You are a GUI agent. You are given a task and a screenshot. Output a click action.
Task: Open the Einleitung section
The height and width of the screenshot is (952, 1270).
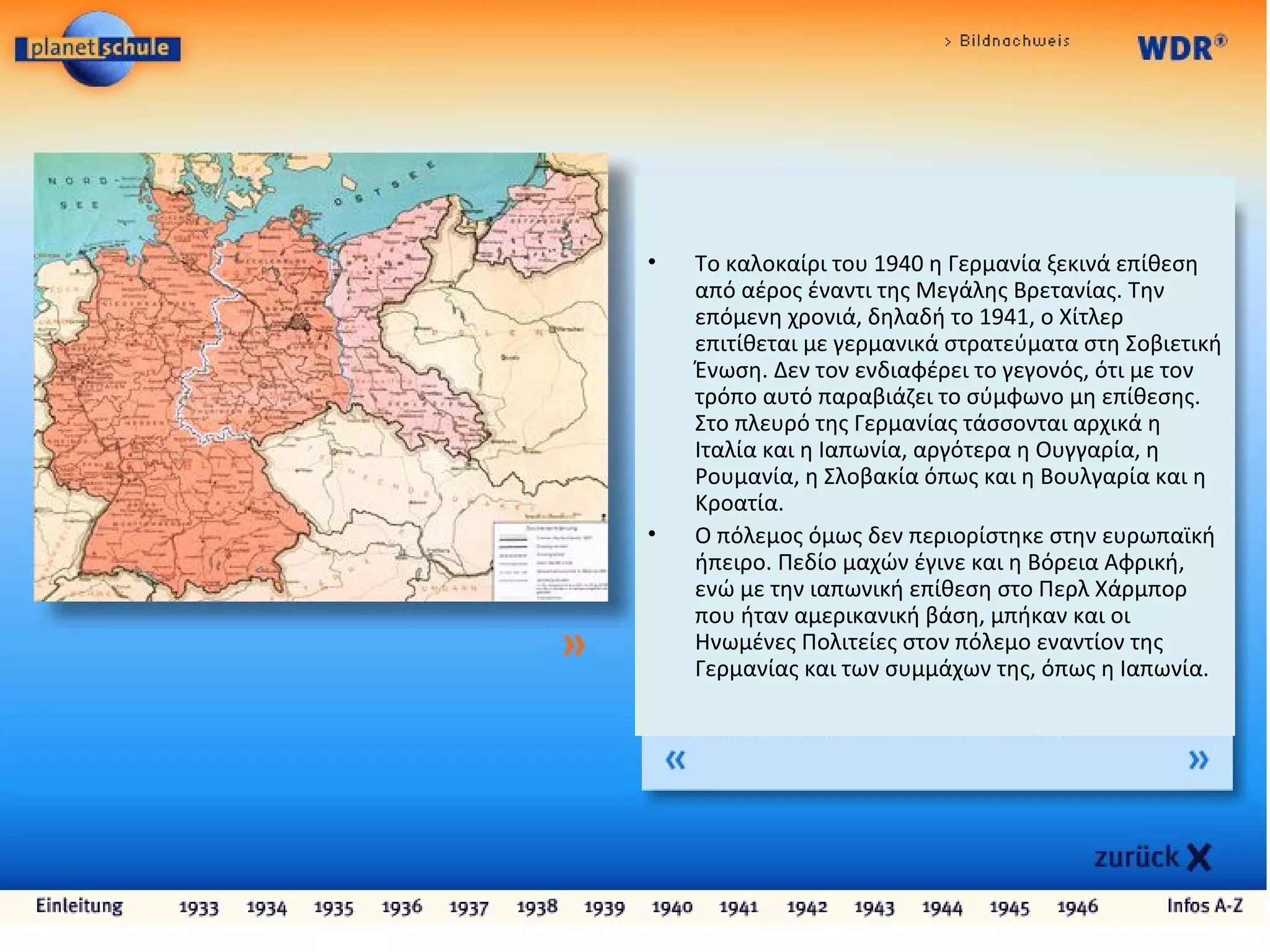[79, 906]
